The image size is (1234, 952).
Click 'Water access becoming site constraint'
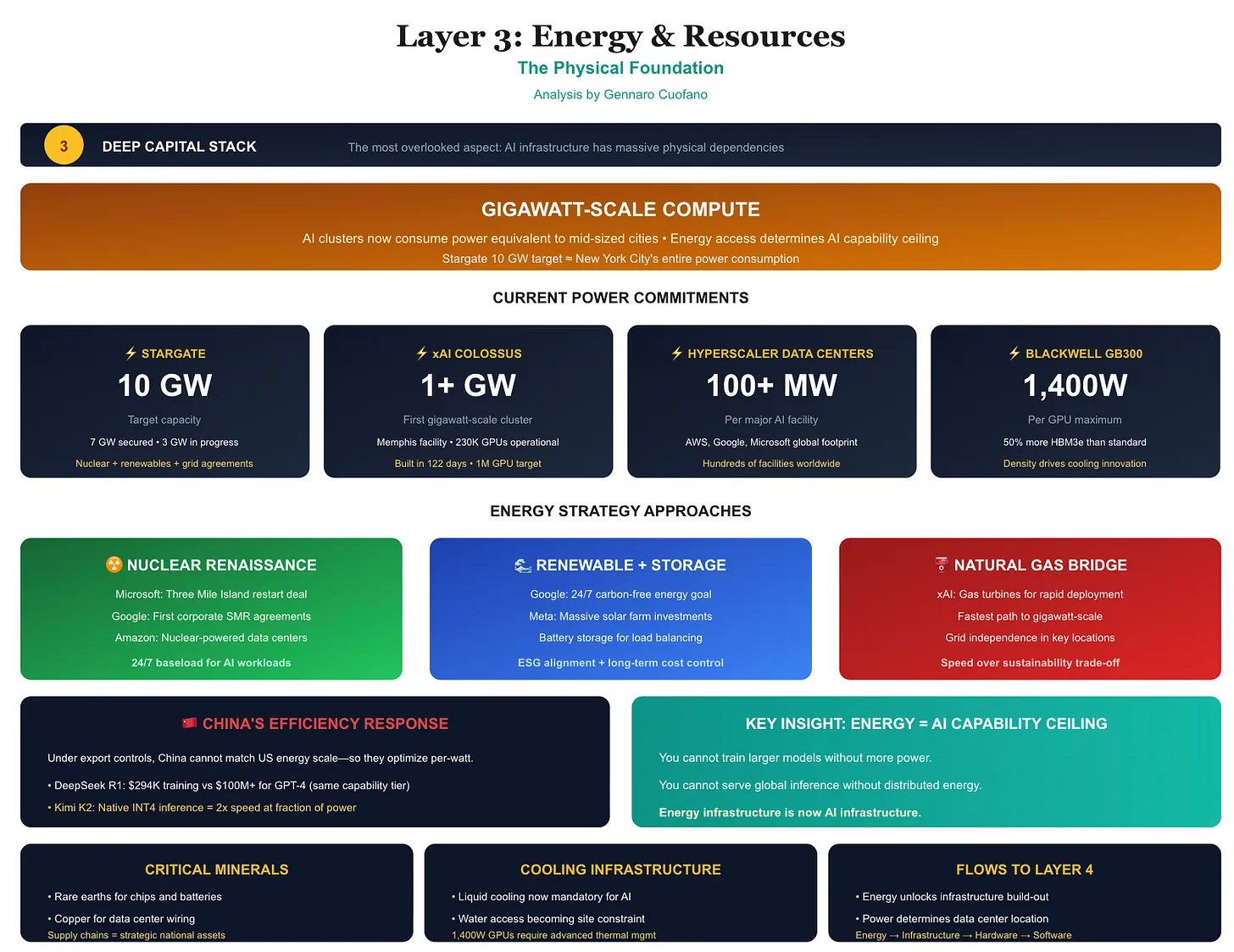tap(548, 919)
